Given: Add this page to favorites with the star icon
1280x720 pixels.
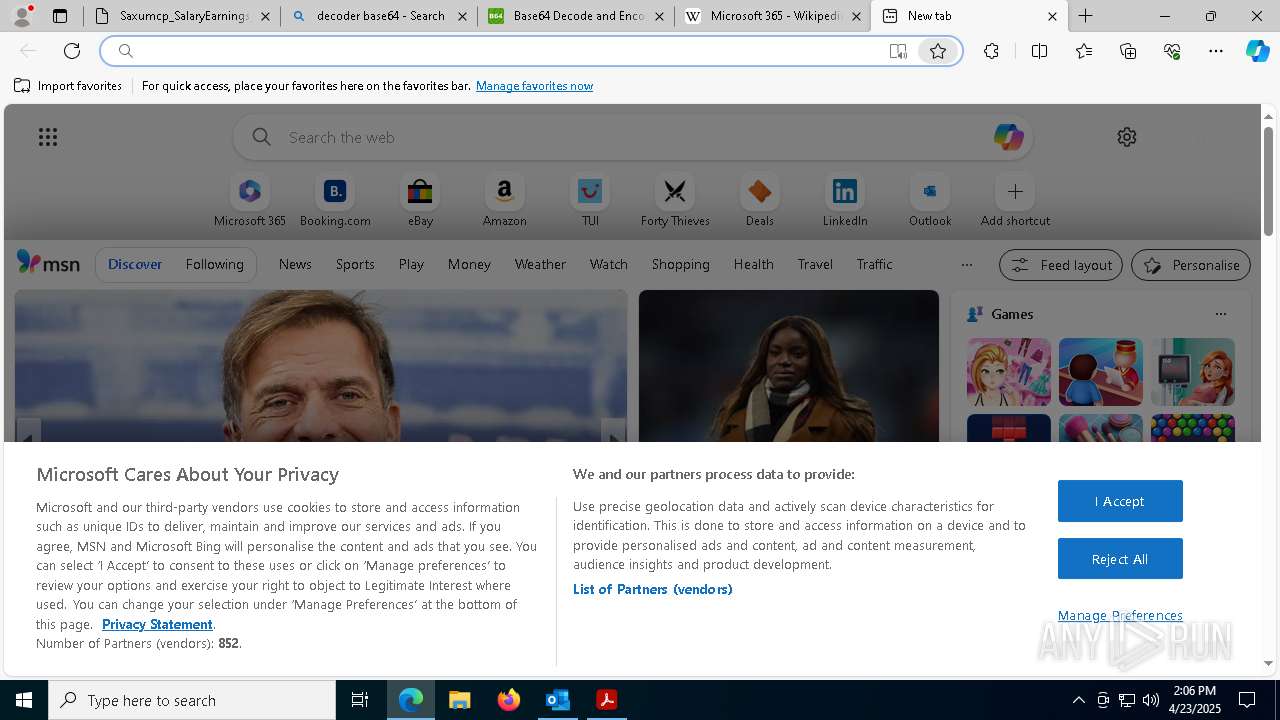Looking at the screenshot, I should point(938,51).
